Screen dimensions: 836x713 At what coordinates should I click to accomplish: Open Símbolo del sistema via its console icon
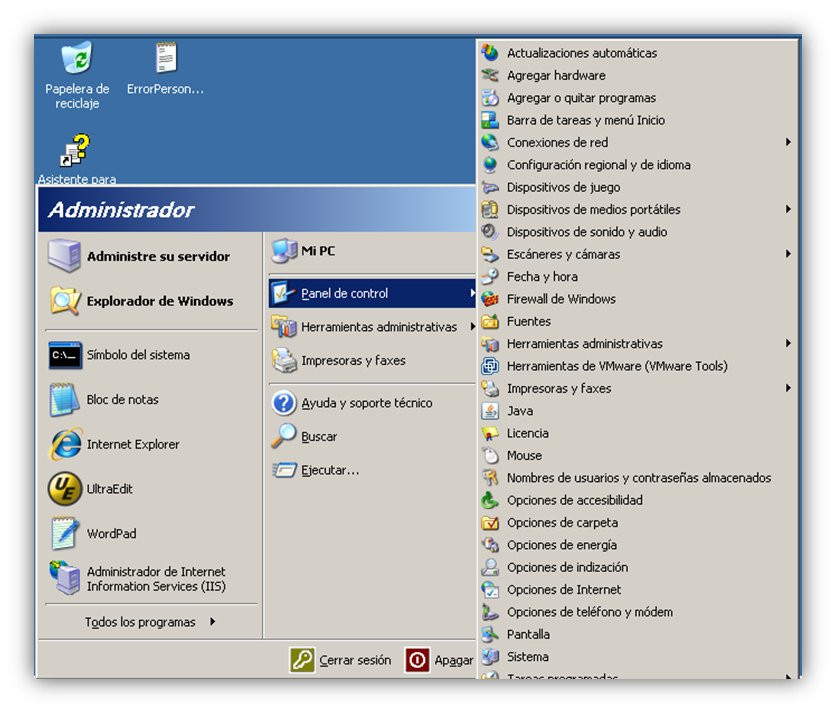coord(65,355)
